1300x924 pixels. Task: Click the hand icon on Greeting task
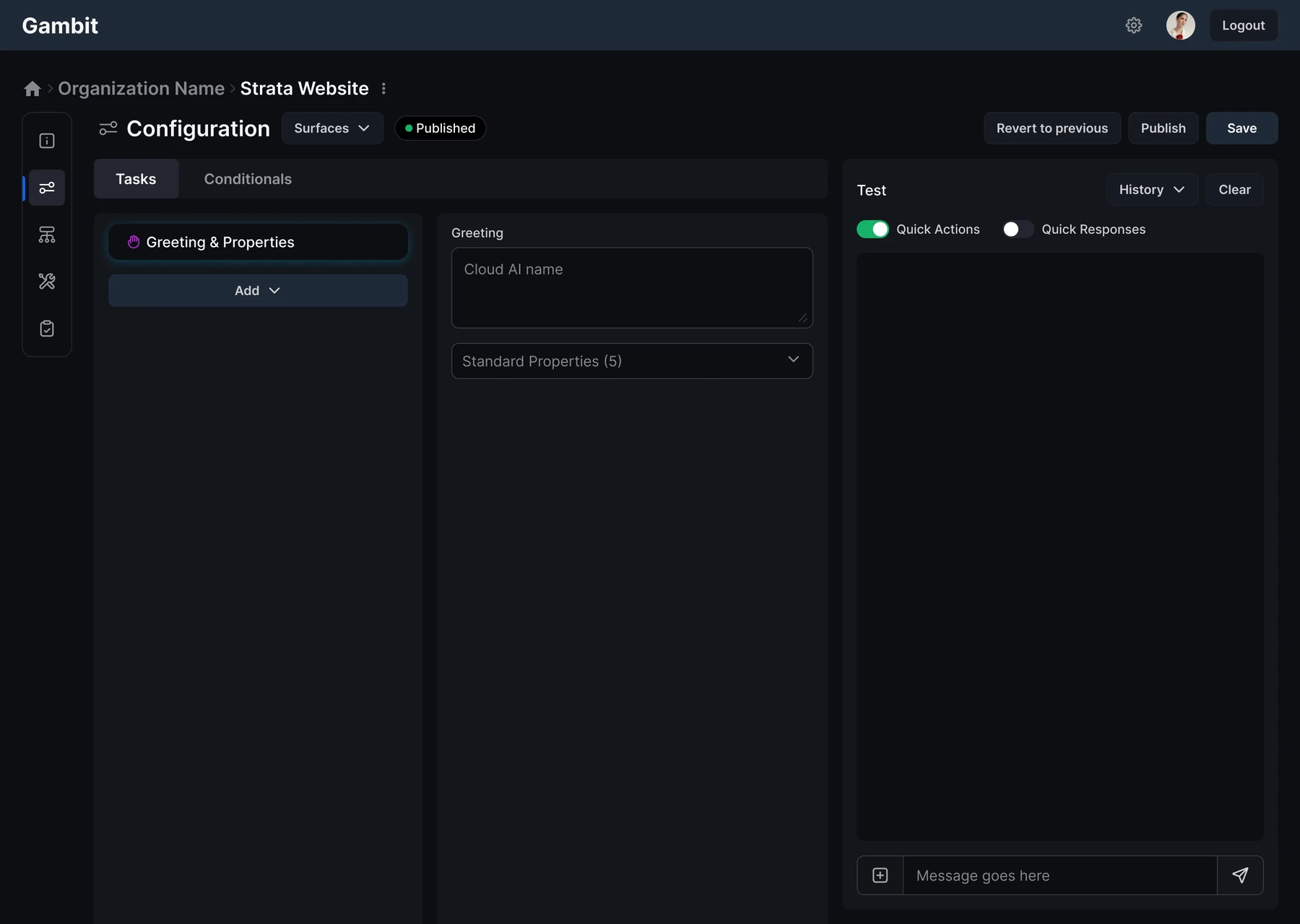(134, 242)
